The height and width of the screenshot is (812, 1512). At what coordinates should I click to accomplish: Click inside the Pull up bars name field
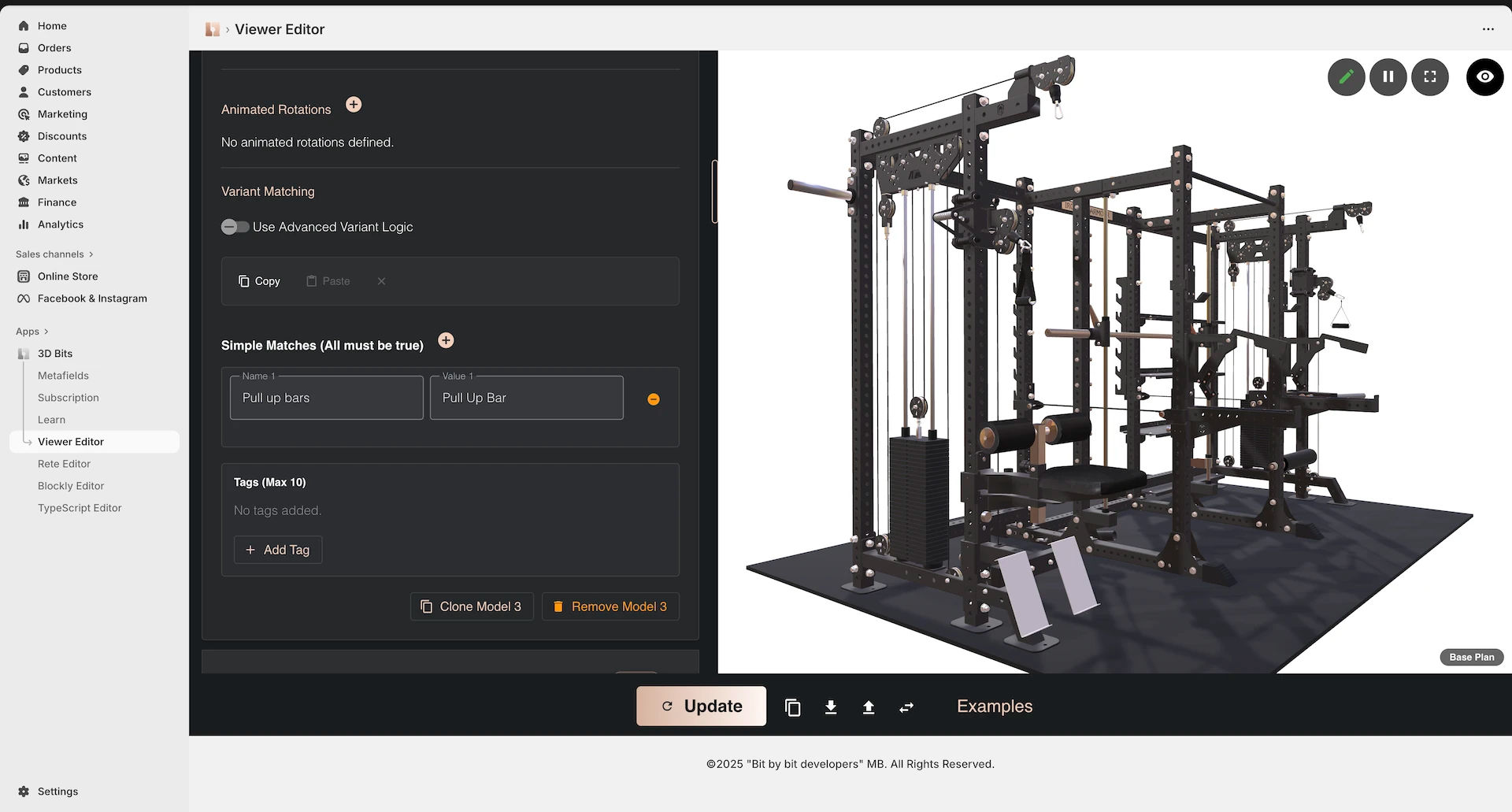point(325,398)
